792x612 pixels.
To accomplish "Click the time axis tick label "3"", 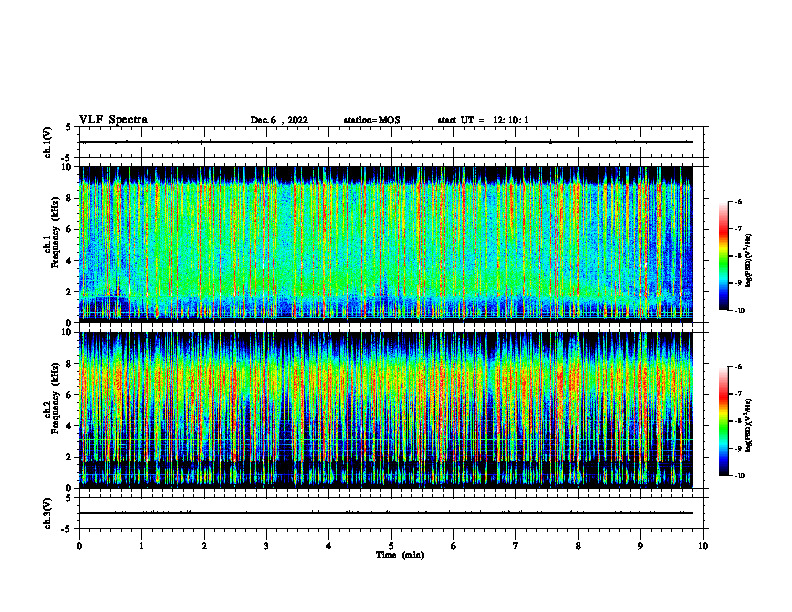I will coord(266,546).
